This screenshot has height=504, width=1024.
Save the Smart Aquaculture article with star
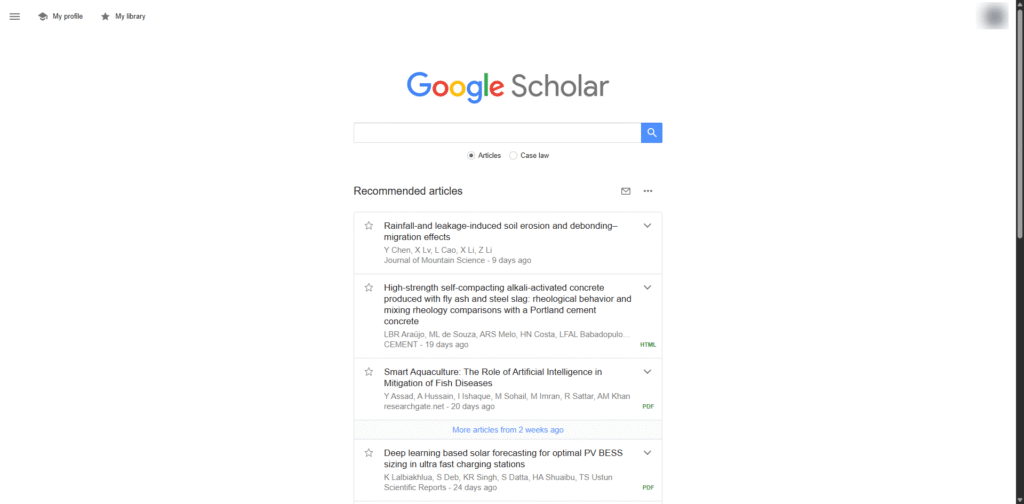point(368,372)
